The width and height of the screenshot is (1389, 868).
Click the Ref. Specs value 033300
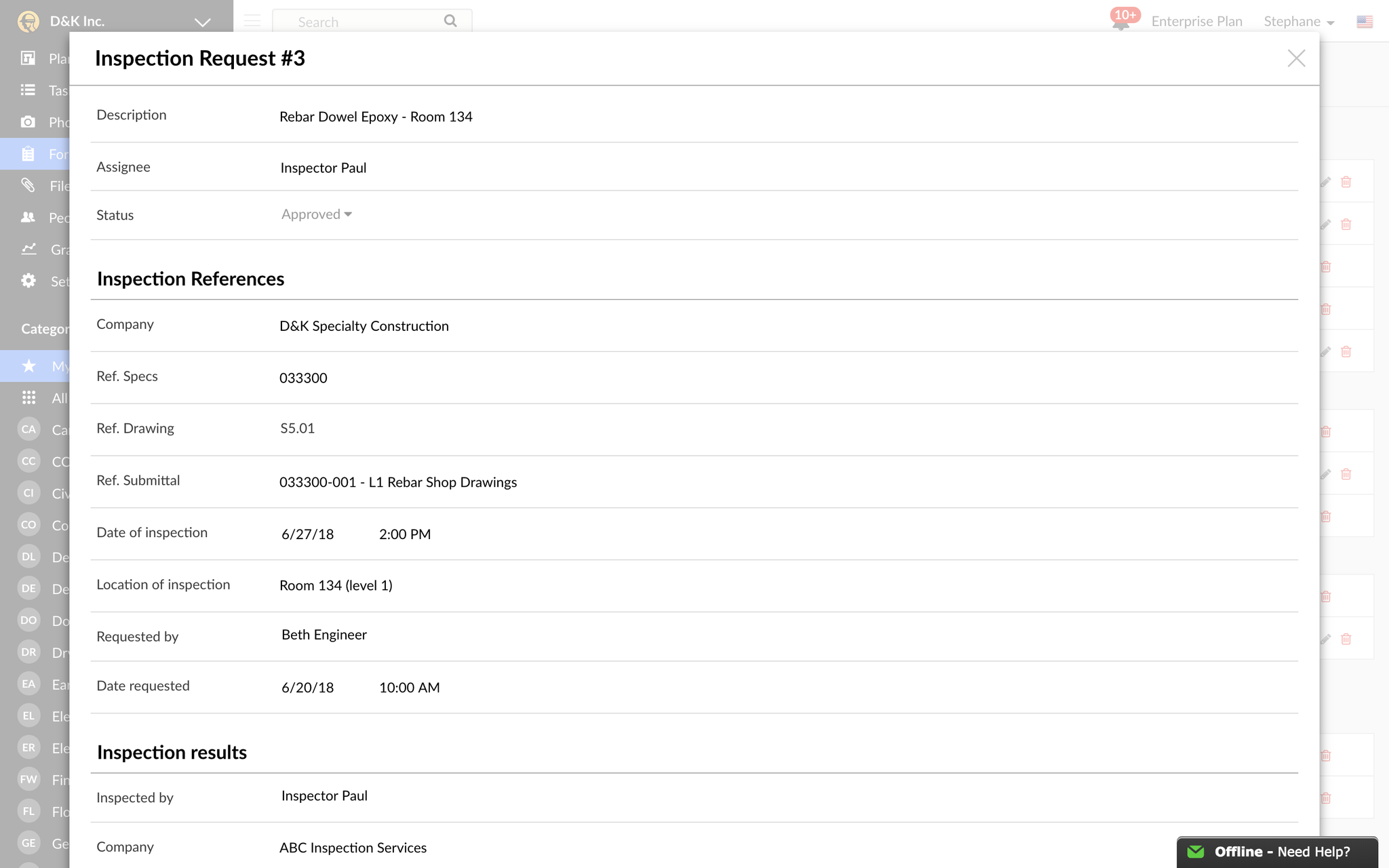point(303,378)
